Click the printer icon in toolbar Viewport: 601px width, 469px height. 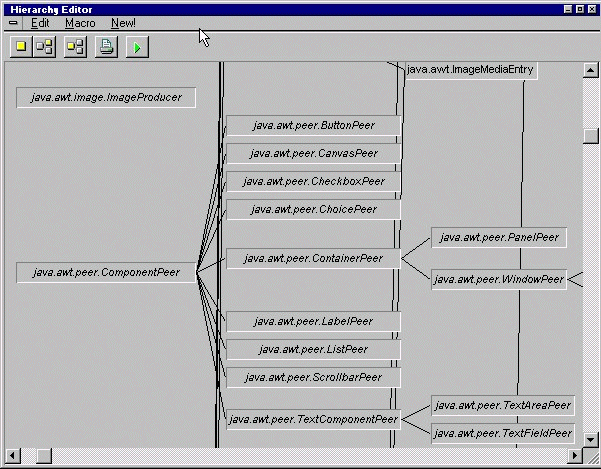tap(106, 46)
